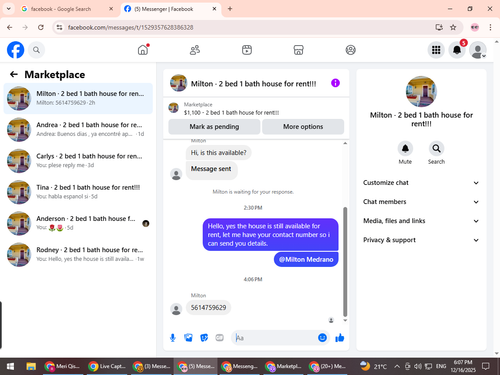This screenshot has width=500, height=375.
Task: Open the Chrome three-dot menu
Action: tap(490, 27)
